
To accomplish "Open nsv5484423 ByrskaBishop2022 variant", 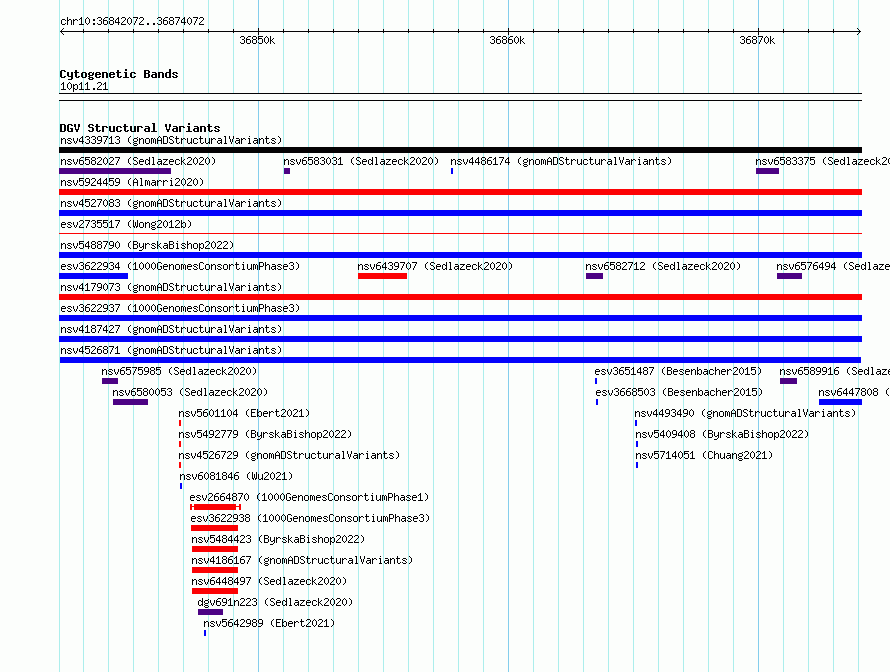I will point(278,539).
